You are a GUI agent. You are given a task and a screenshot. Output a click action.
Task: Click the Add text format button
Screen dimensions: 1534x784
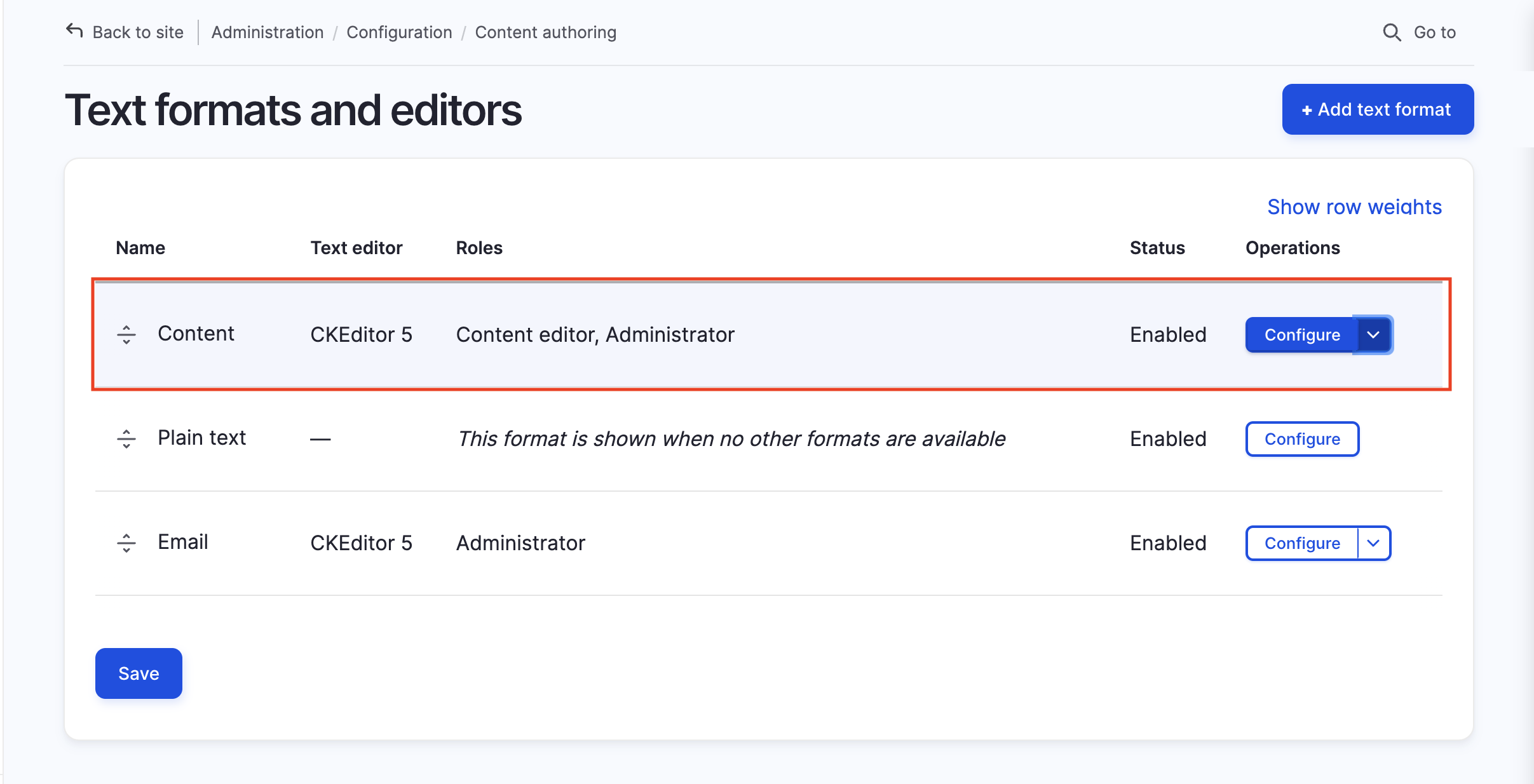tap(1378, 109)
